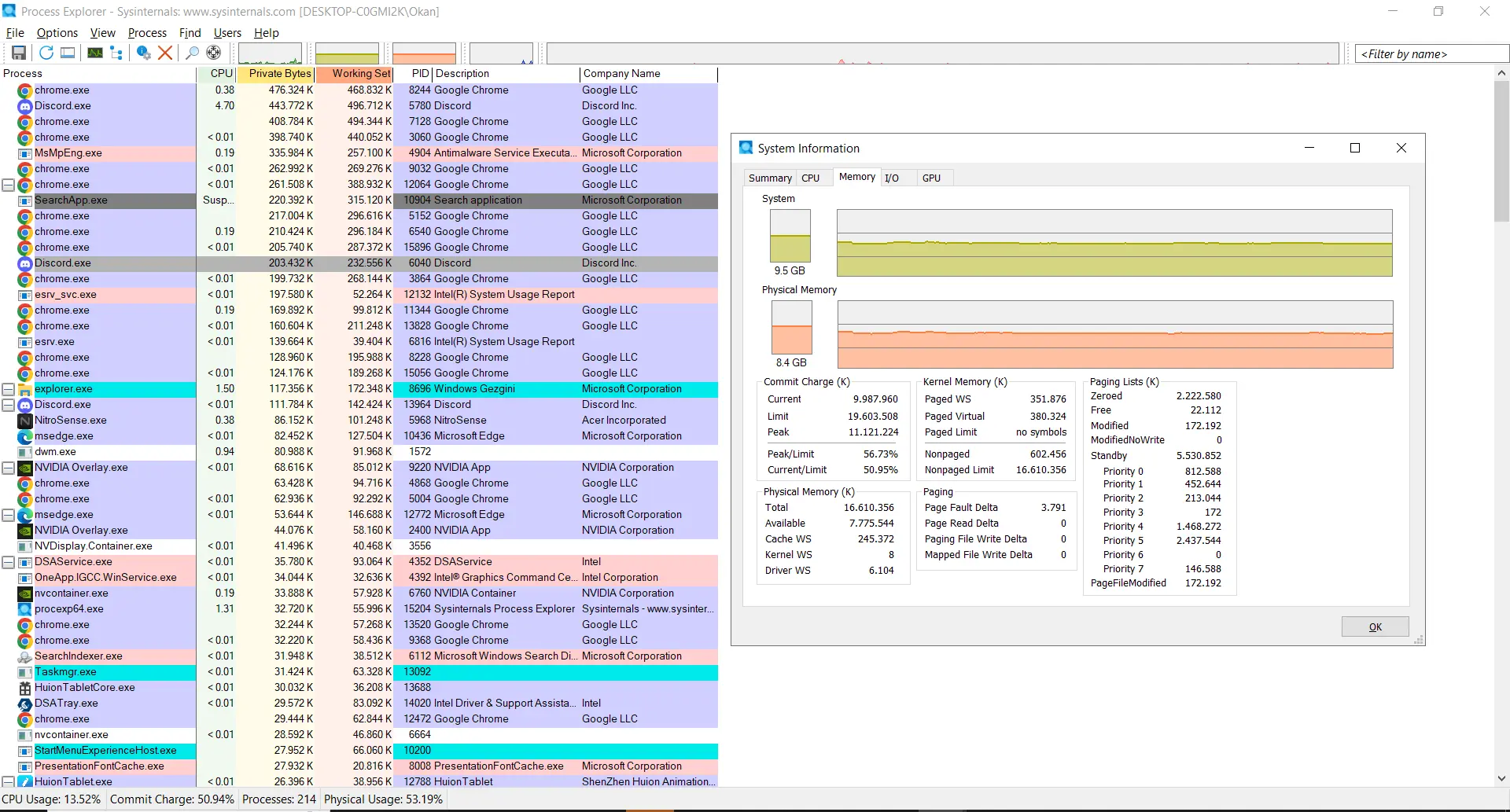
Task: Sort by the Process column header
Action: pyautogui.click(x=98, y=74)
